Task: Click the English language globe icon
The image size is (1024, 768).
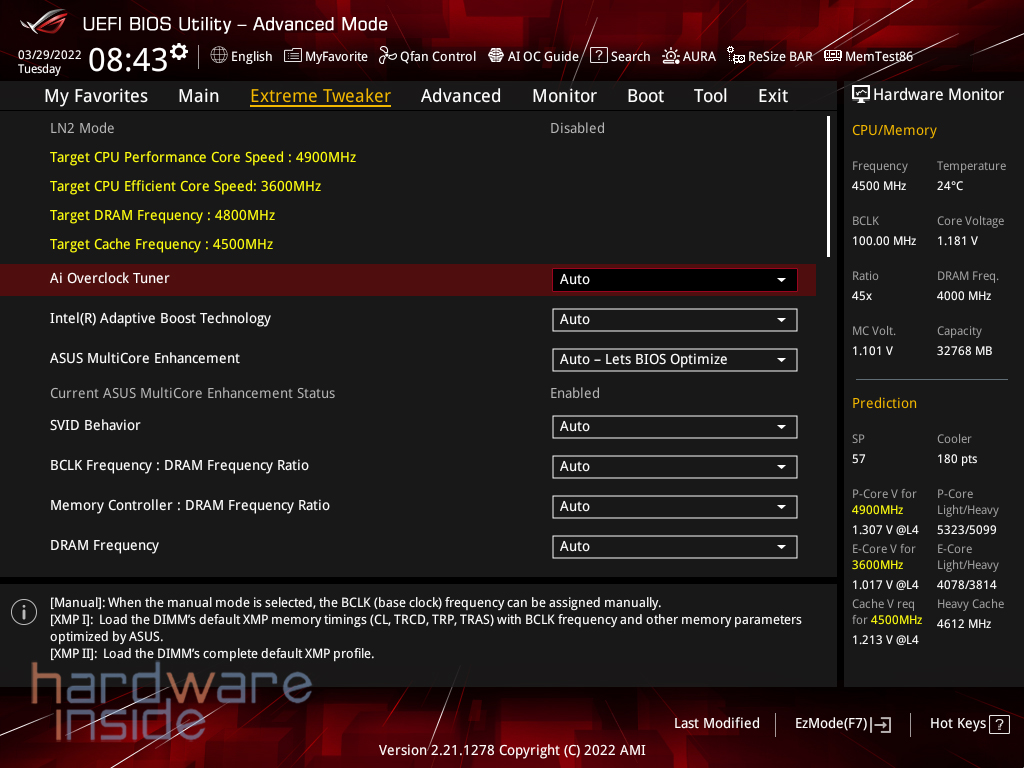Action: coord(219,56)
